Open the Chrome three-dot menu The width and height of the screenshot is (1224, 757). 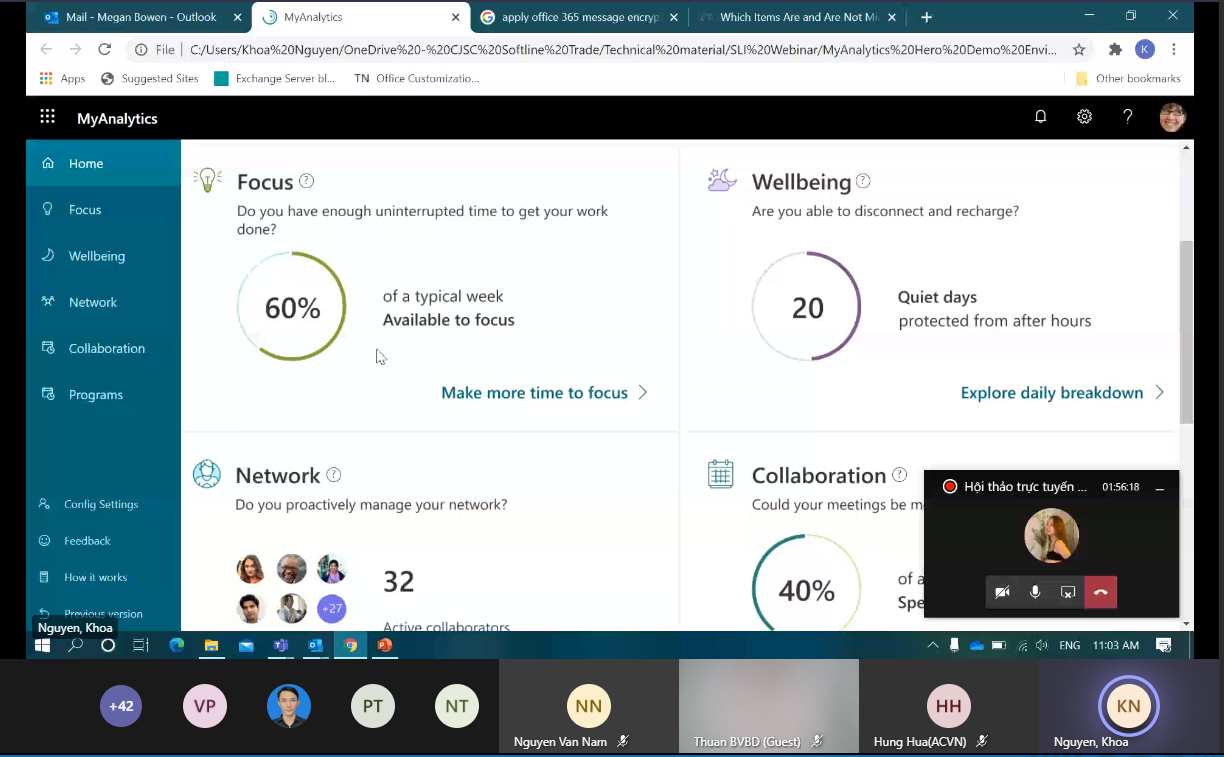click(x=1174, y=49)
